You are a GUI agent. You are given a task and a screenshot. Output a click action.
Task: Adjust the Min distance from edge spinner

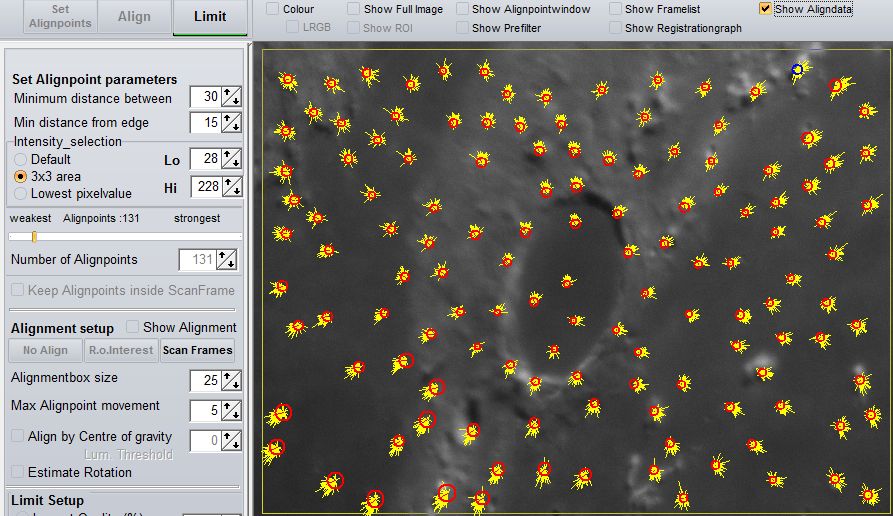pos(231,122)
